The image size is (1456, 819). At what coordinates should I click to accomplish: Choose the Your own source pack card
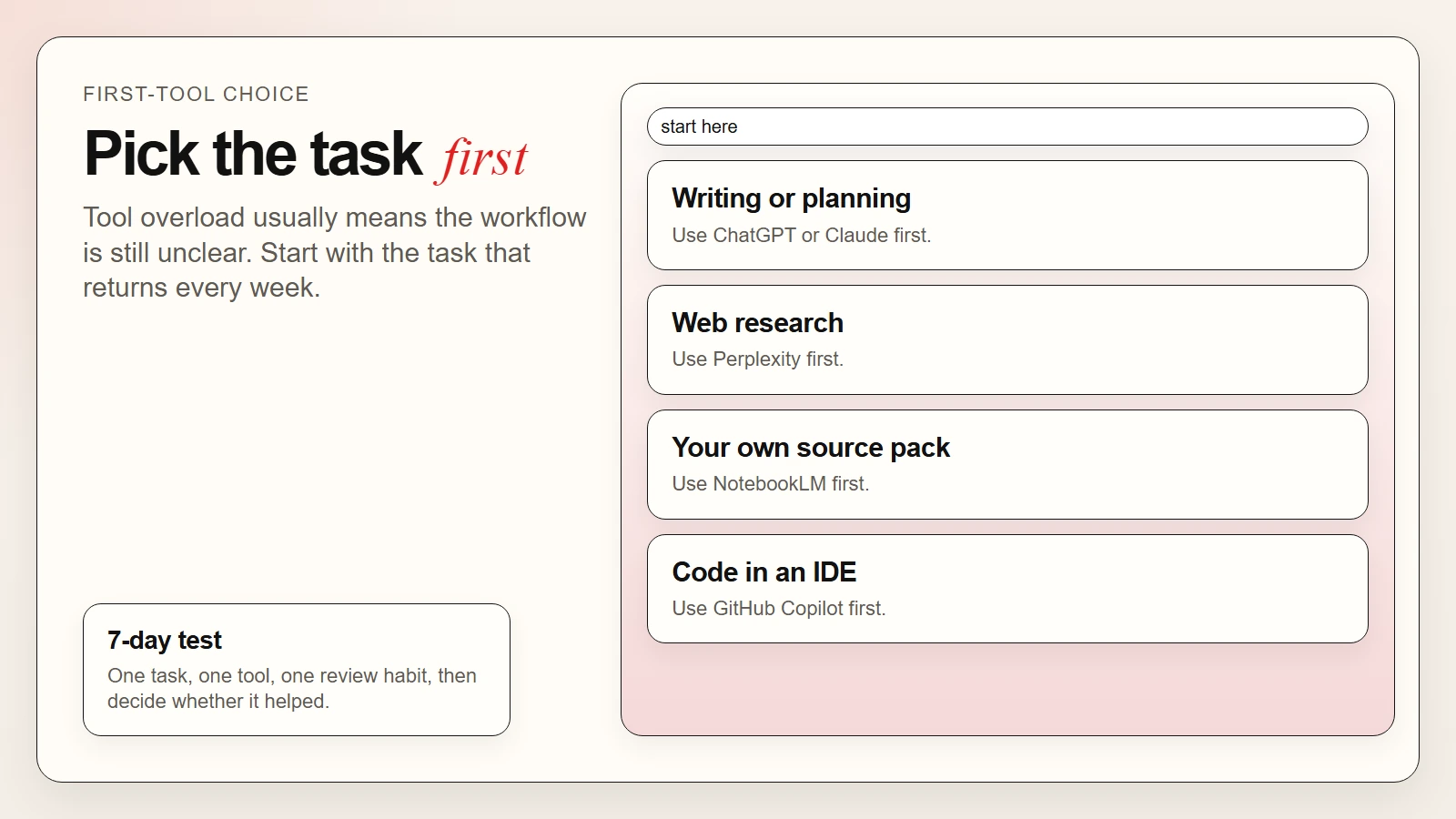coord(1007,465)
